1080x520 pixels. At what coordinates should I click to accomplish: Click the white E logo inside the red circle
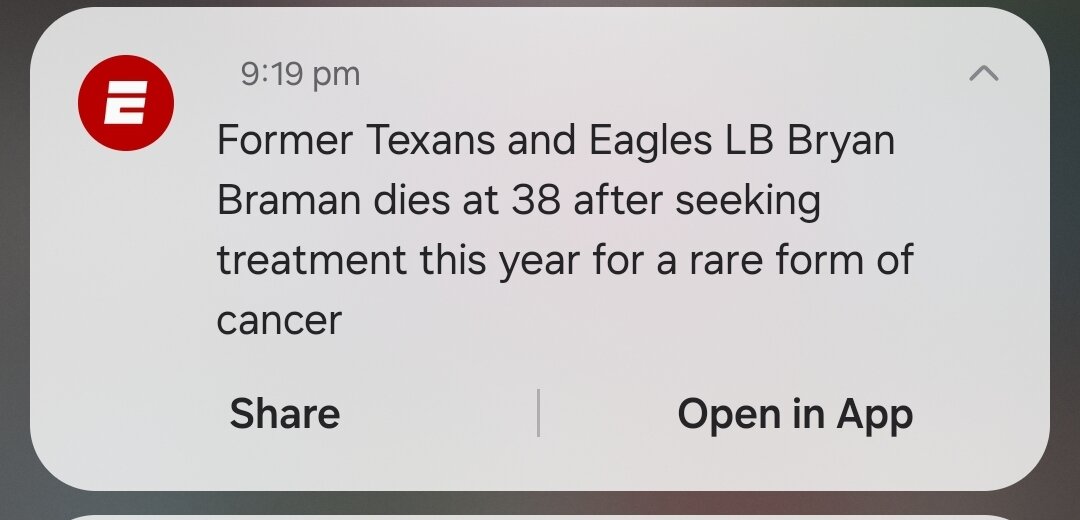click(126, 103)
